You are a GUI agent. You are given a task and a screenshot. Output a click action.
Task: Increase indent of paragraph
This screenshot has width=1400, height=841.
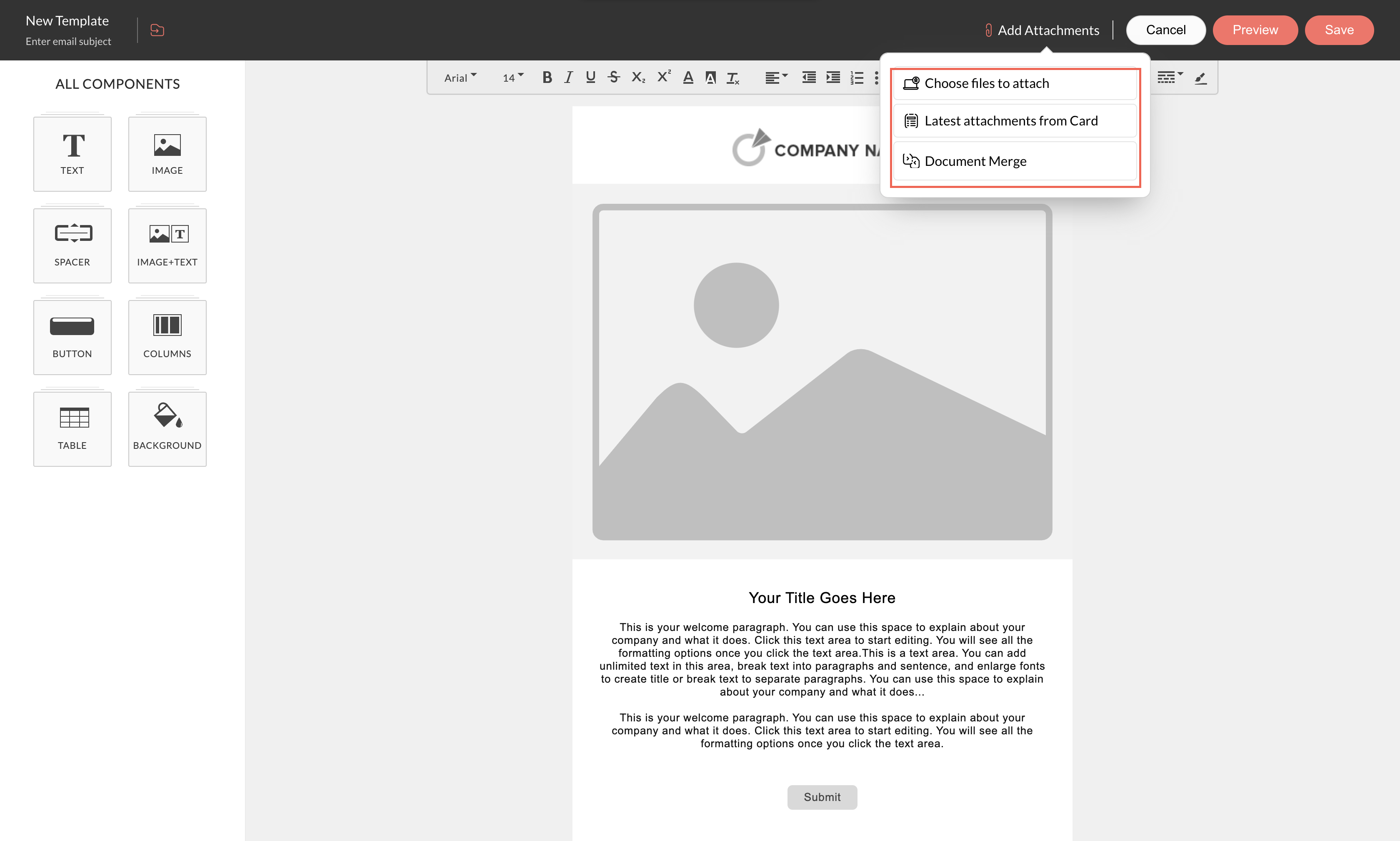pos(832,78)
